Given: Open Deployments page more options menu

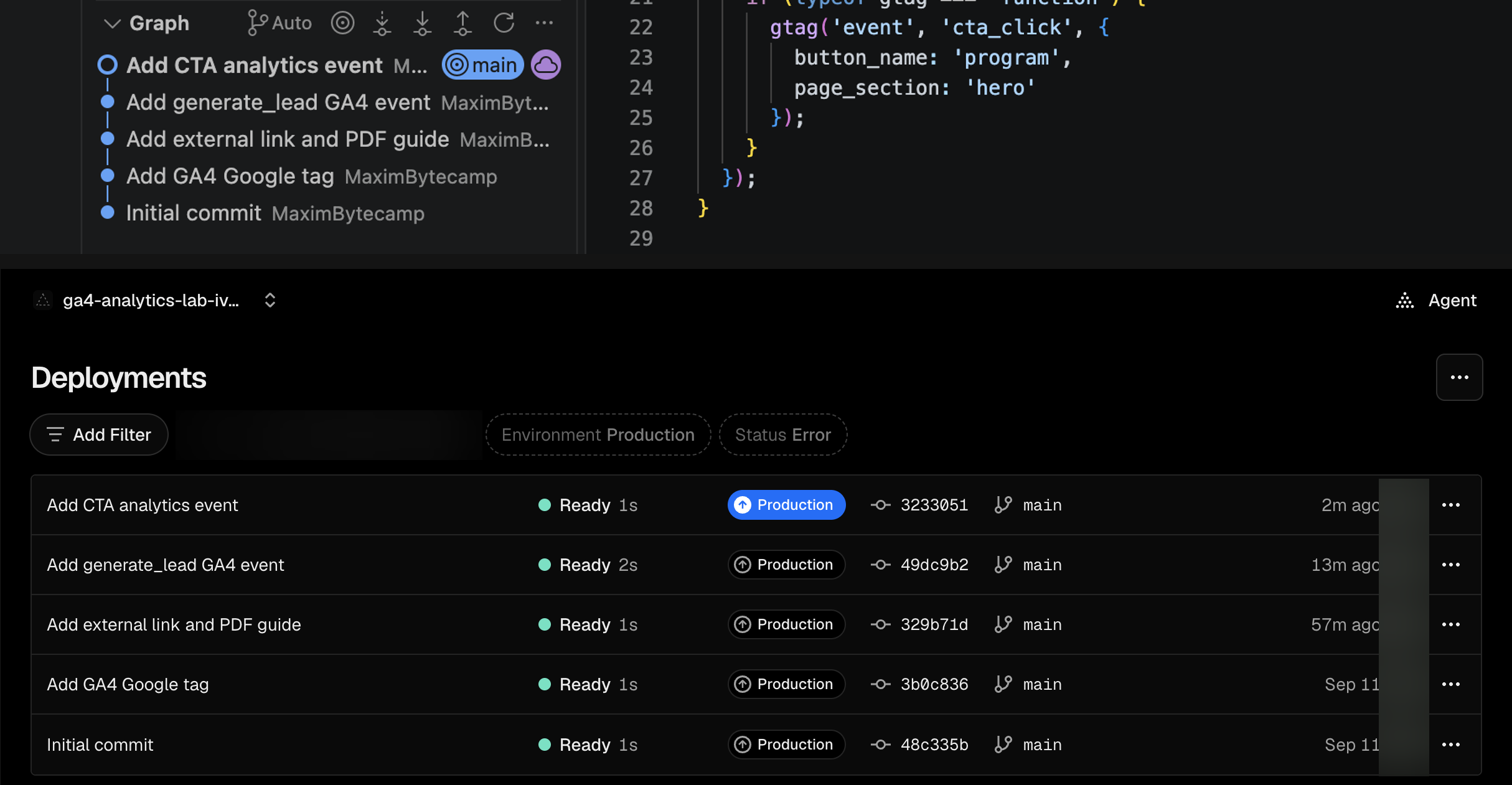Looking at the screenshot, I should (x=1459, y=377).
